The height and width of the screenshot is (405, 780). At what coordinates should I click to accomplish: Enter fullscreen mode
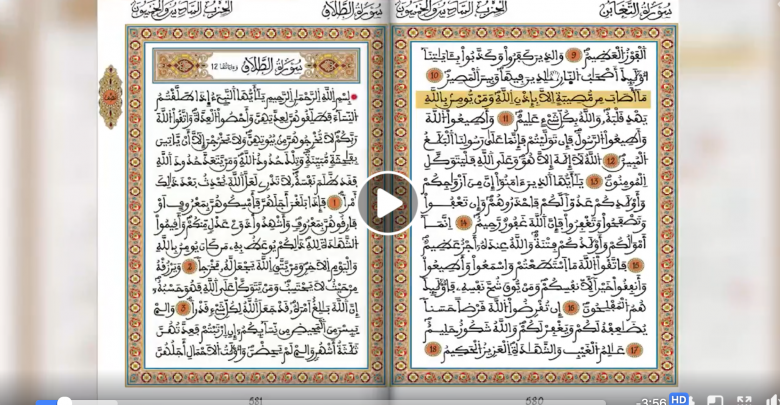[744, 401]
